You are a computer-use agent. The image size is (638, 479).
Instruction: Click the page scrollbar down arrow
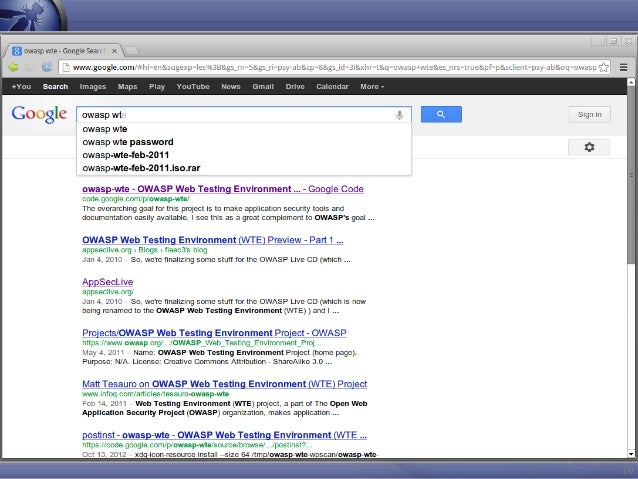coord(631,453)
